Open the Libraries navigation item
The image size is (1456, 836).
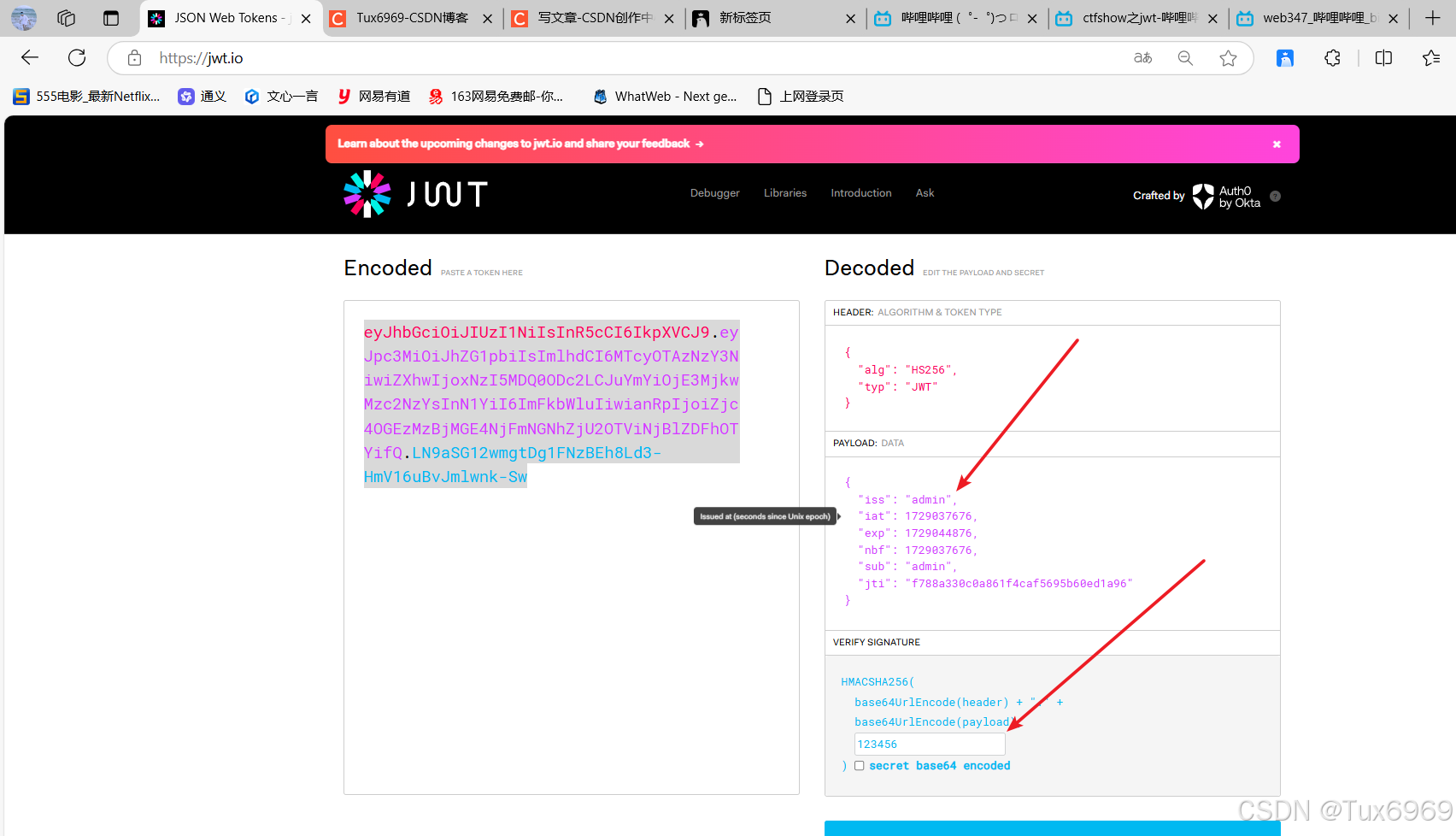tap(784, 193)
